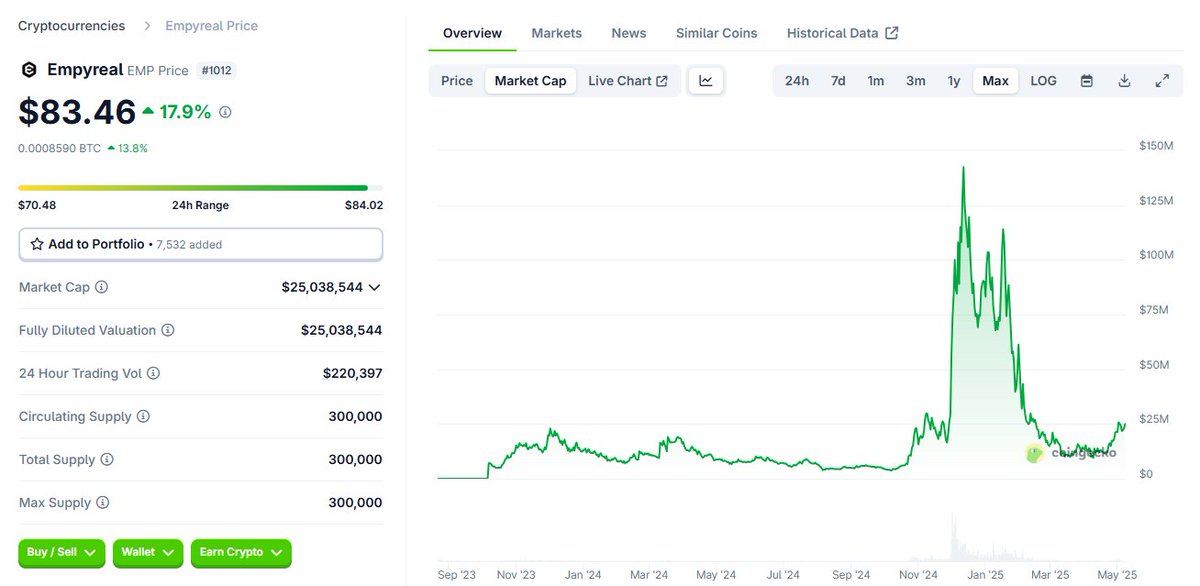Click the Sep '23 axis label
The height and width of the screenshot is (586, 1200).
(x=458, y=575)
